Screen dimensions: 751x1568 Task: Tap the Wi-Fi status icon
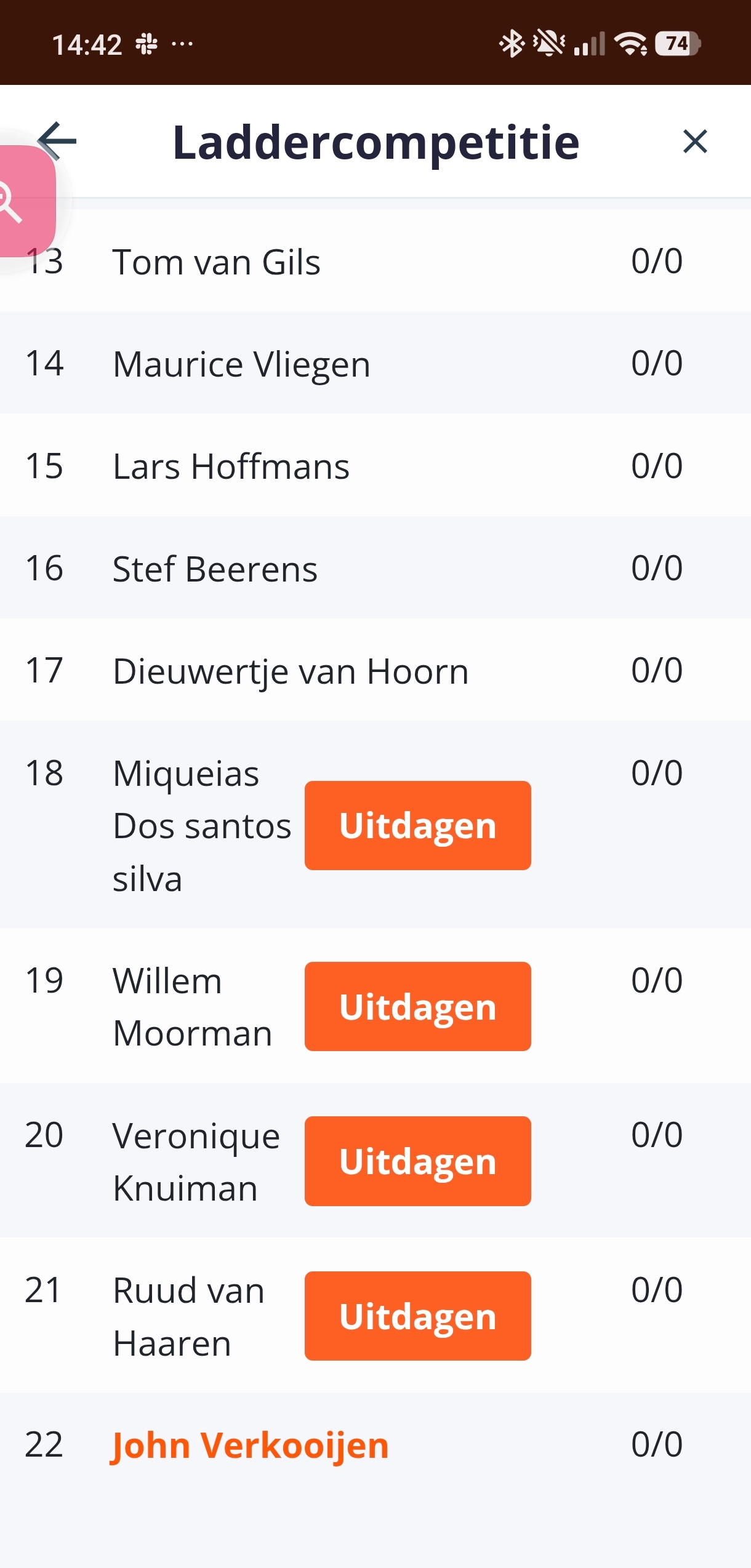[630, 44]
